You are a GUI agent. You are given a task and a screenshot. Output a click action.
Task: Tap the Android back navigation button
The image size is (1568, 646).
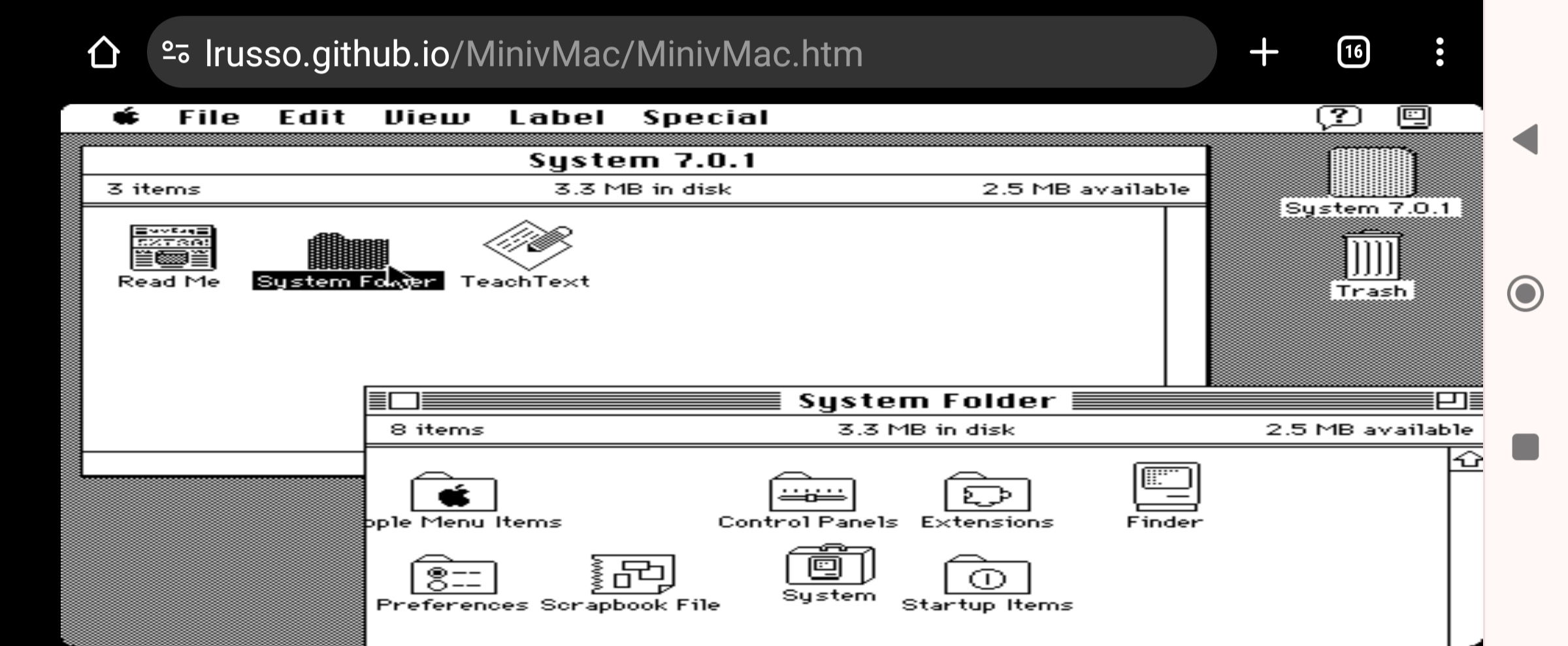click(x=1526, y=139)
